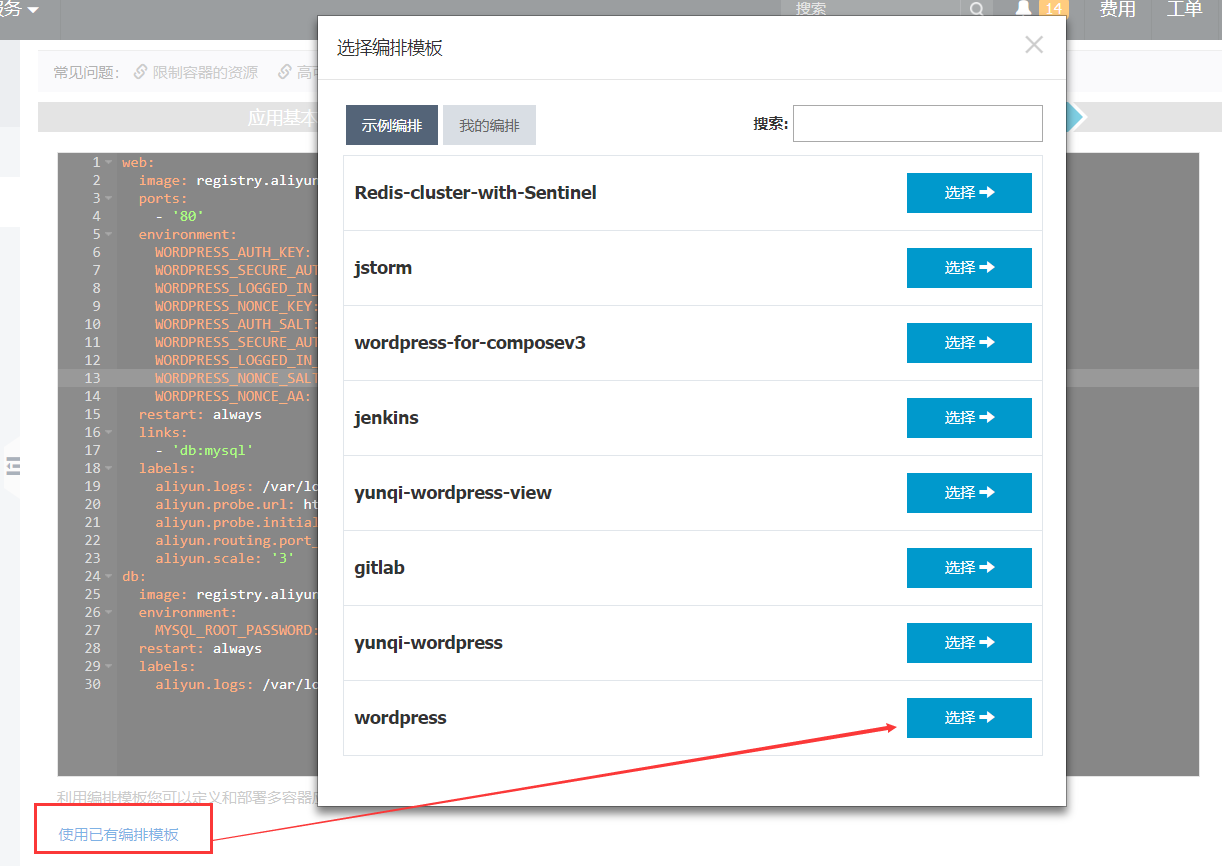Click the 'db:mysql' line in editor

pyautogui.click(x=204, y=450)
